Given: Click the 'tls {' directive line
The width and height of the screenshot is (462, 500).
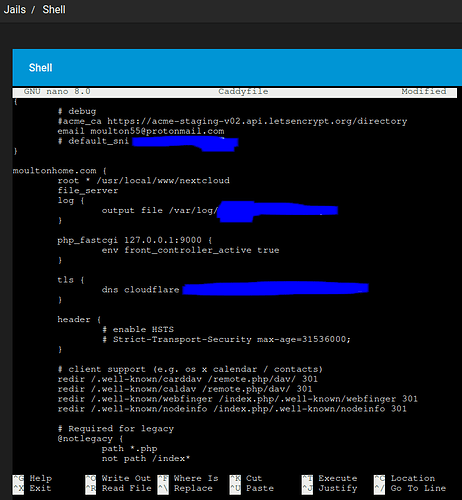Looking at the screenshot, I should click(71, 280).
